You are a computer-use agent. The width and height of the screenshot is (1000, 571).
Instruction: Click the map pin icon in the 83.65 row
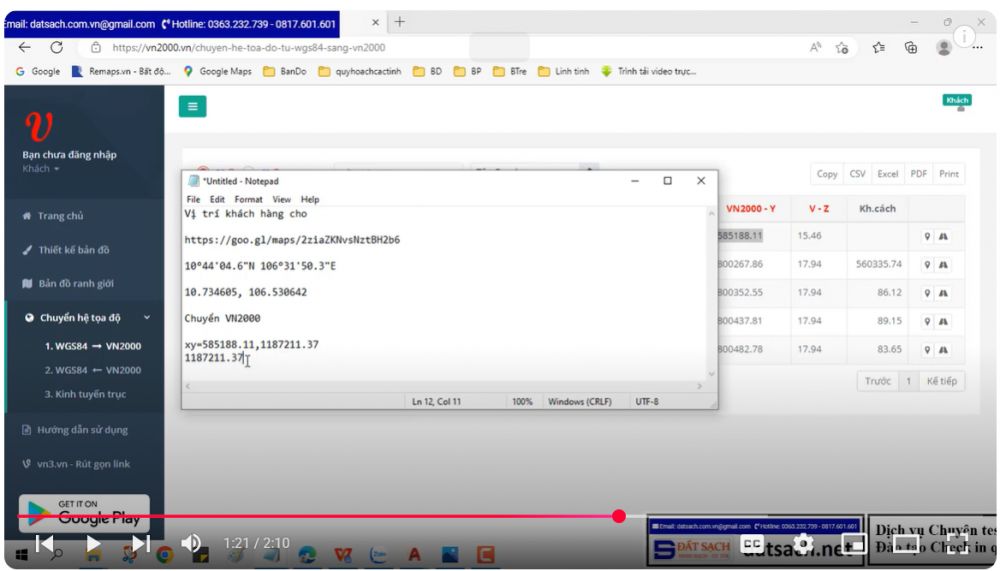pos(928,349)
